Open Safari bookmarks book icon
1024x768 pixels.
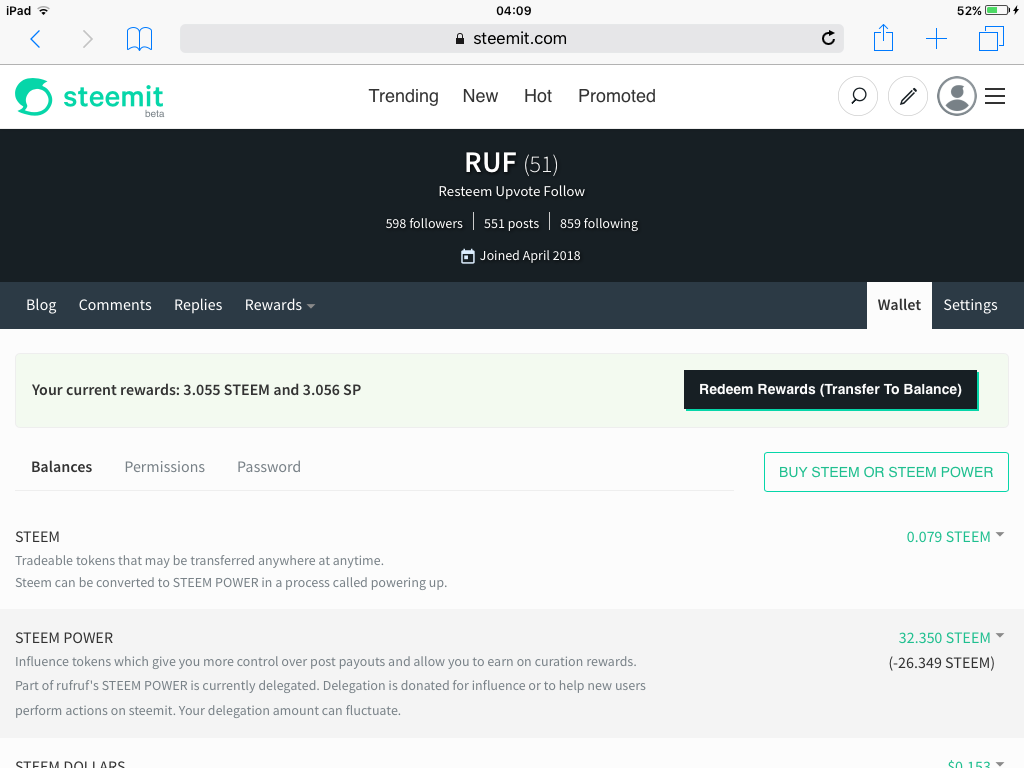click(139, 39)
